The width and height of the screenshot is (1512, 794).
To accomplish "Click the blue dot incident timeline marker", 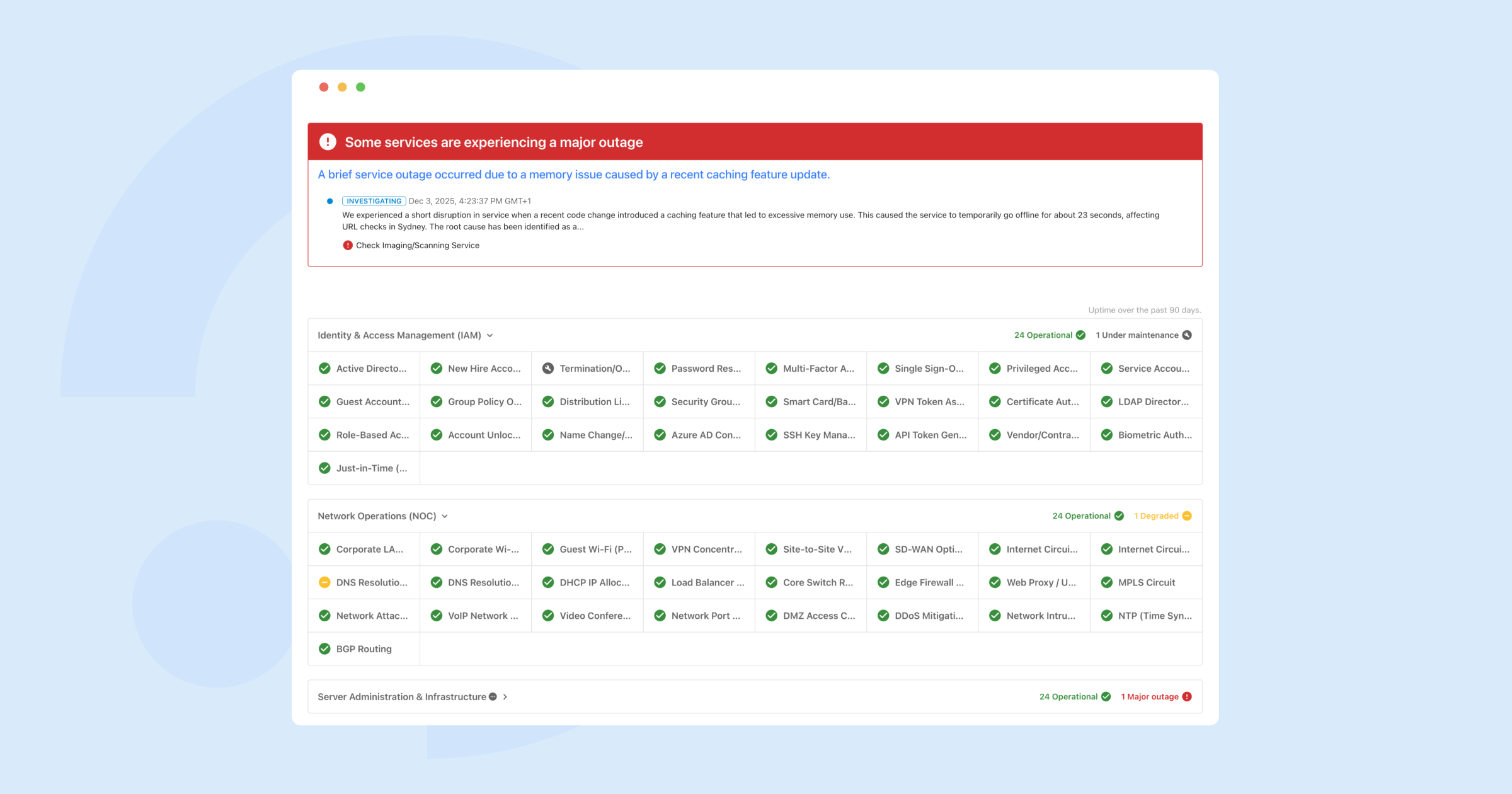I will (329, 201).
